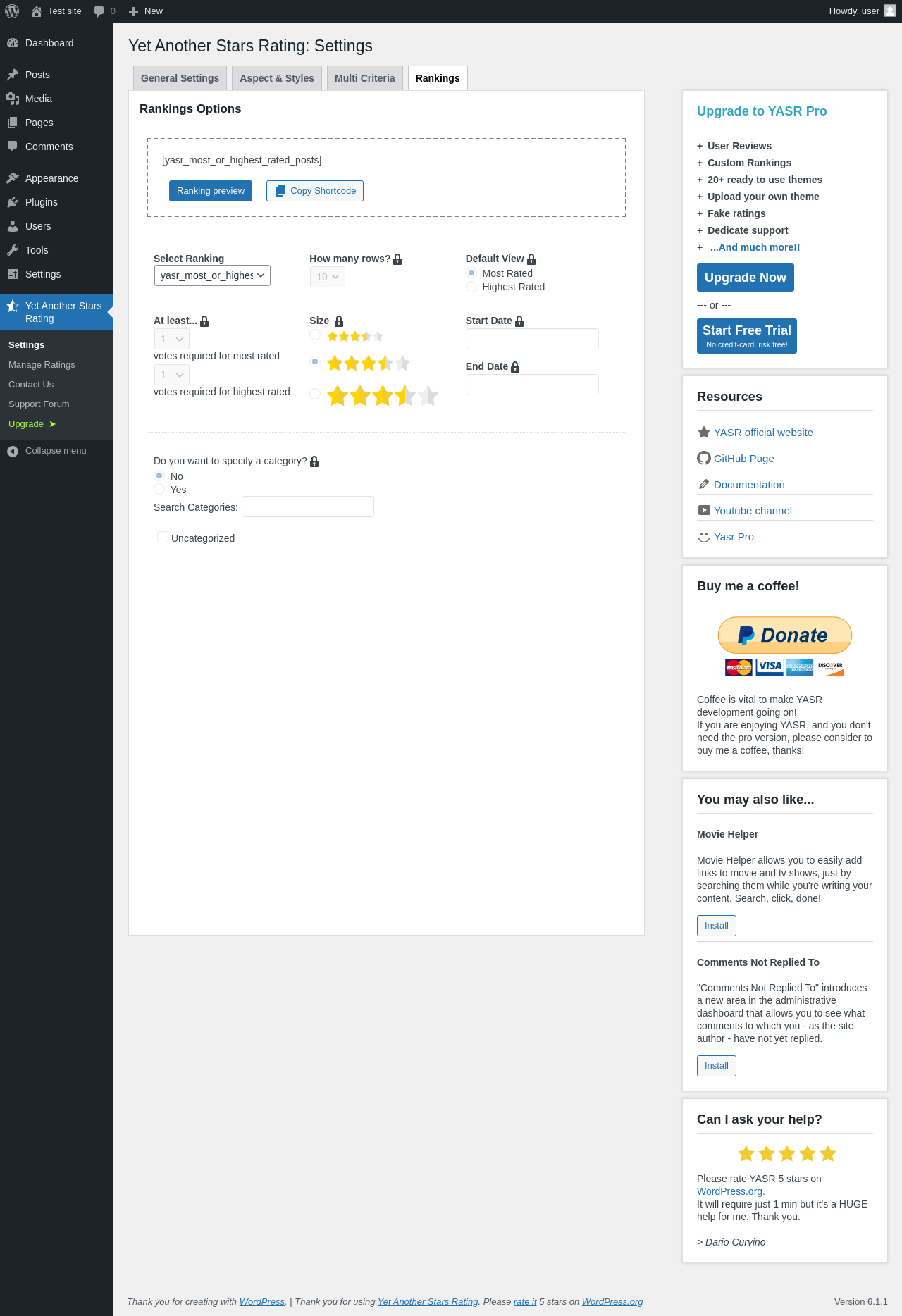
Task: Click the Appearance paintbrush icon
Action: coord(13,178)
